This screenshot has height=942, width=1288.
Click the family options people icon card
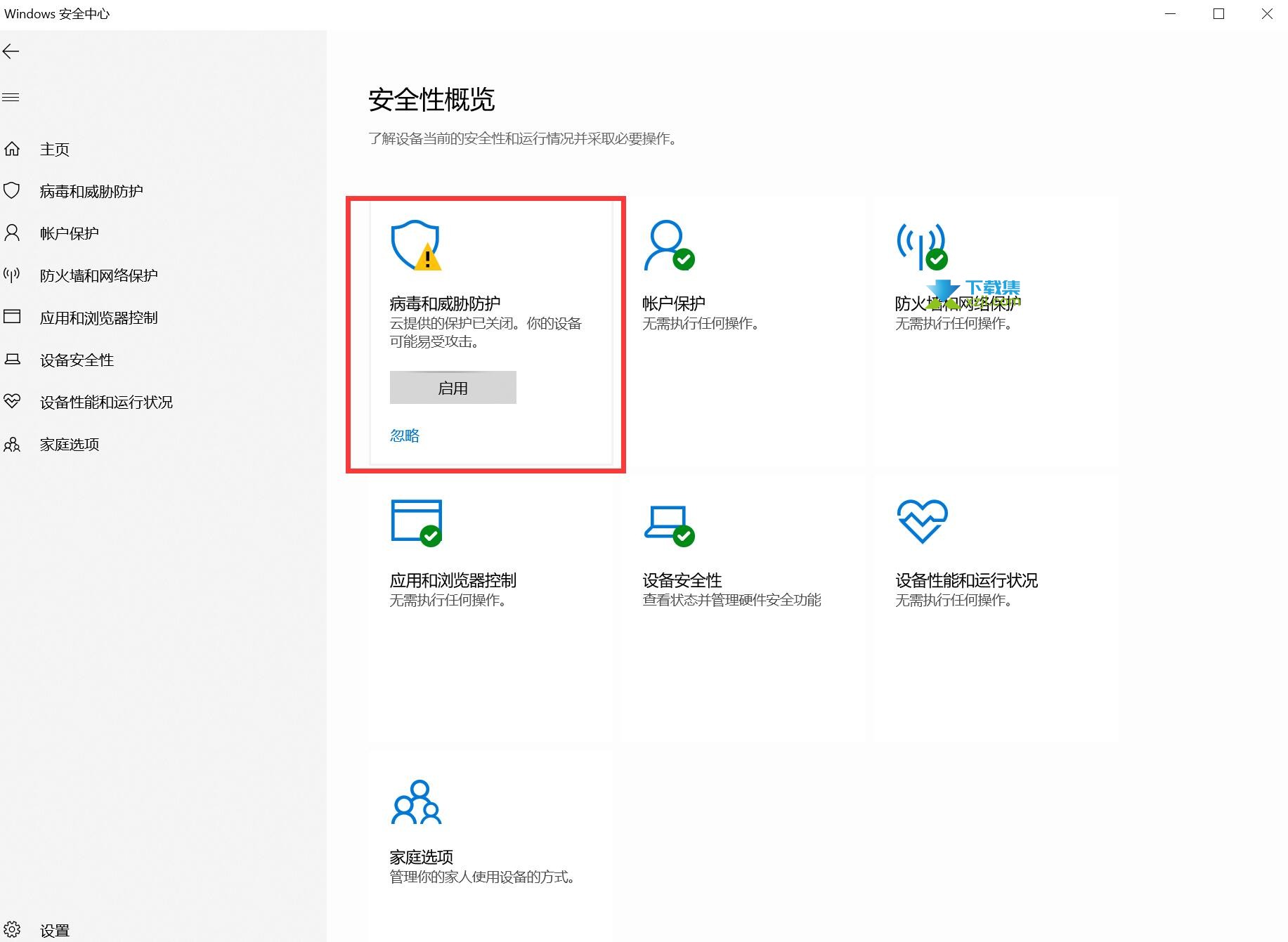[416, 802]
